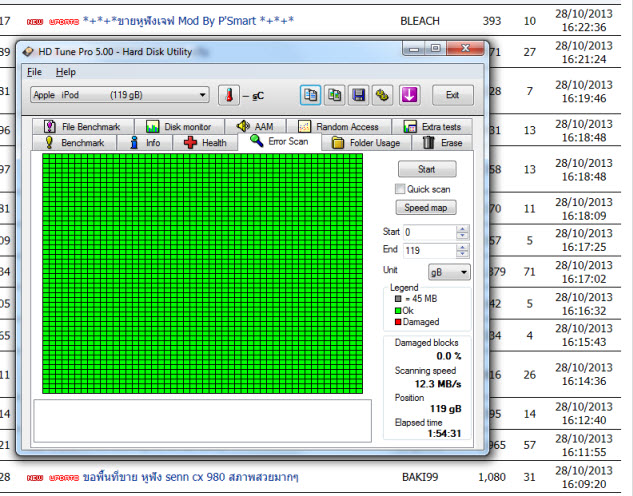Click copy text to clipboard icon

point(310,95)
